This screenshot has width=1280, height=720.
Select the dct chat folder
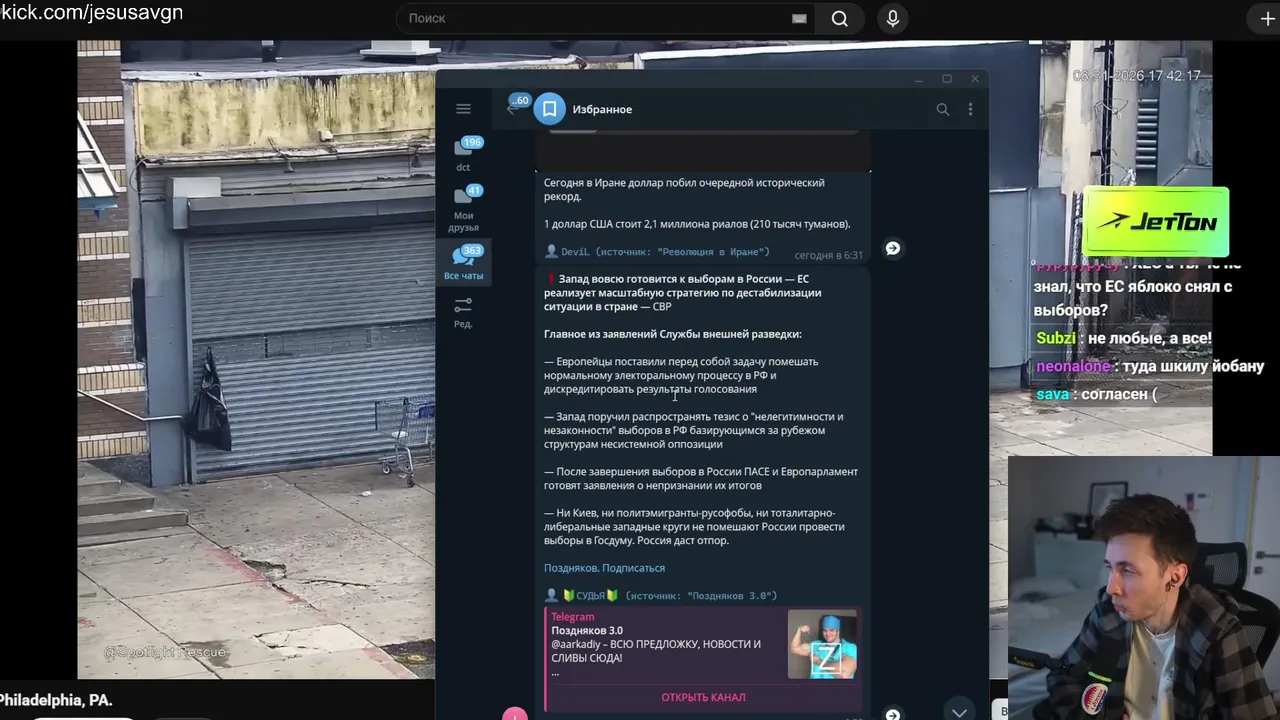coord(463,154)
